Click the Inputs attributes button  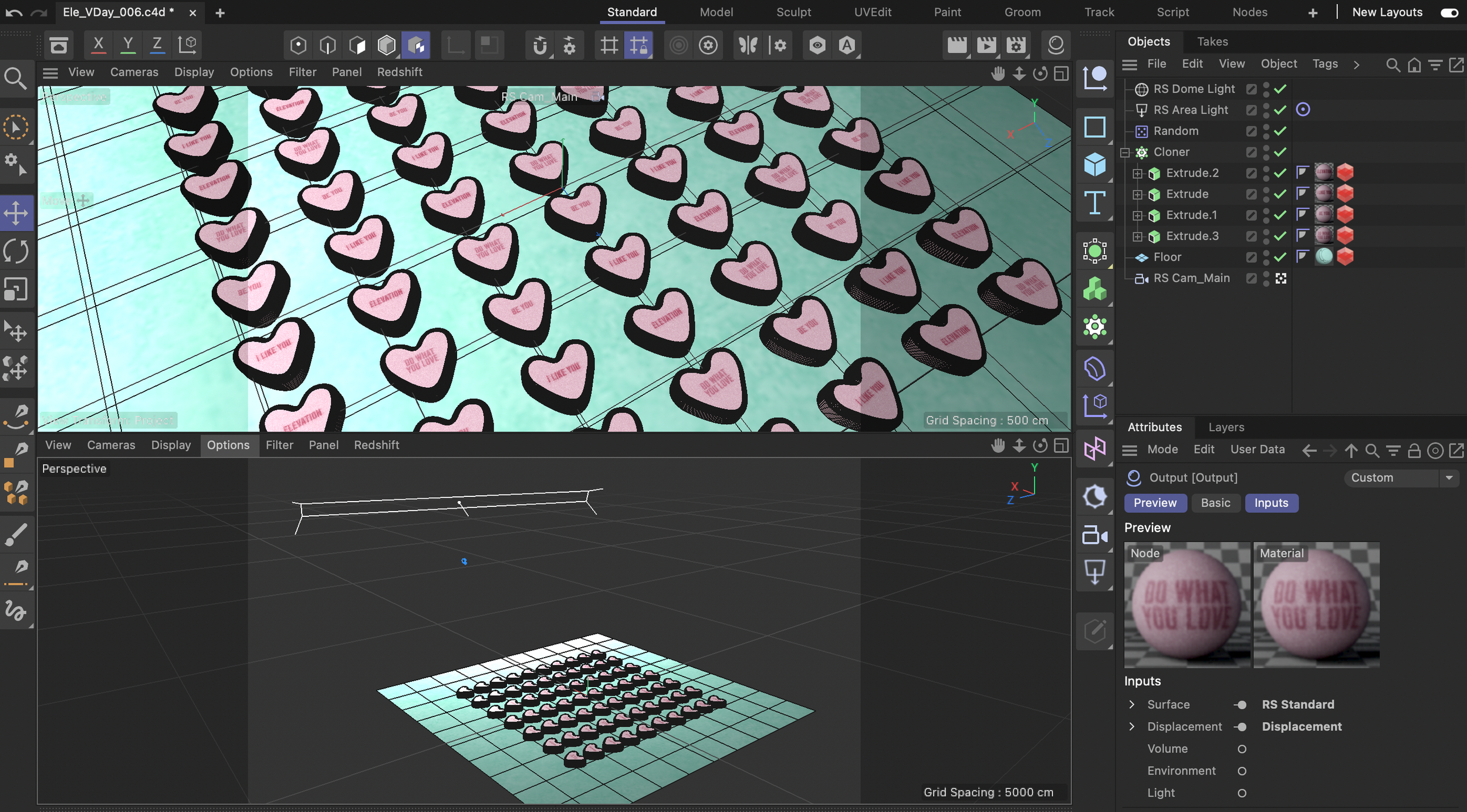pos(1271,503)
